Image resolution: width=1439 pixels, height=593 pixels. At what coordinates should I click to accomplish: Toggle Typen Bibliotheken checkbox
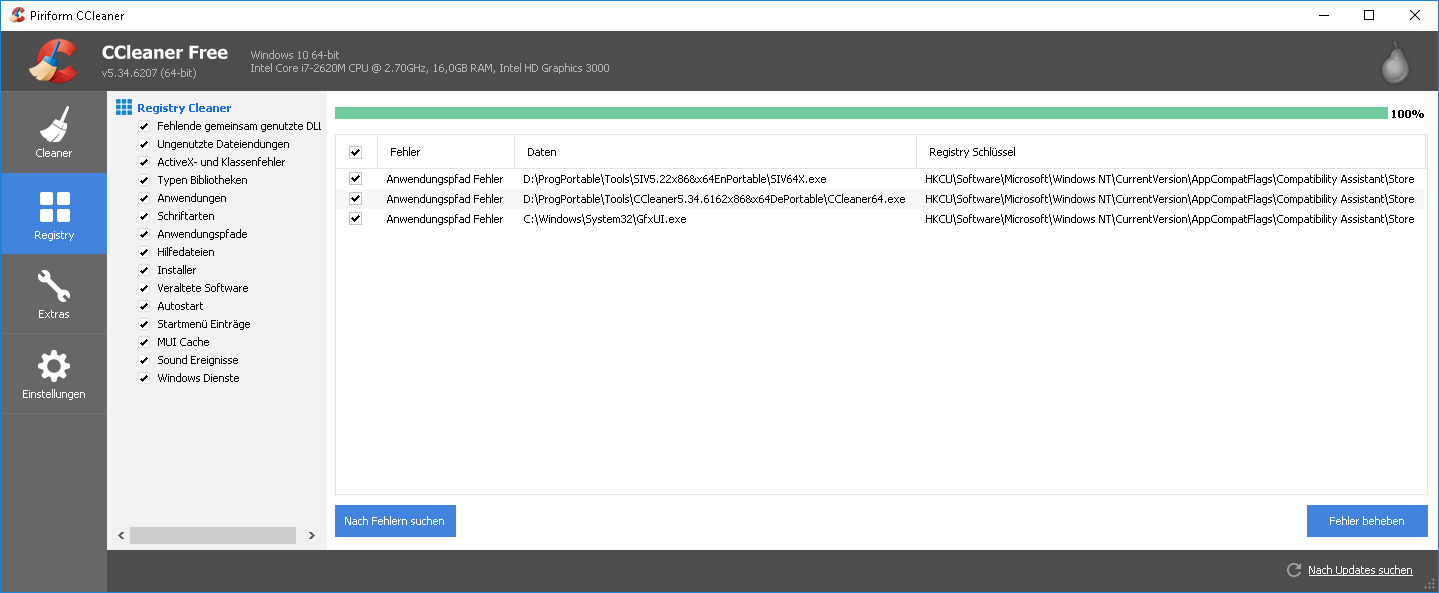(144, 181)
